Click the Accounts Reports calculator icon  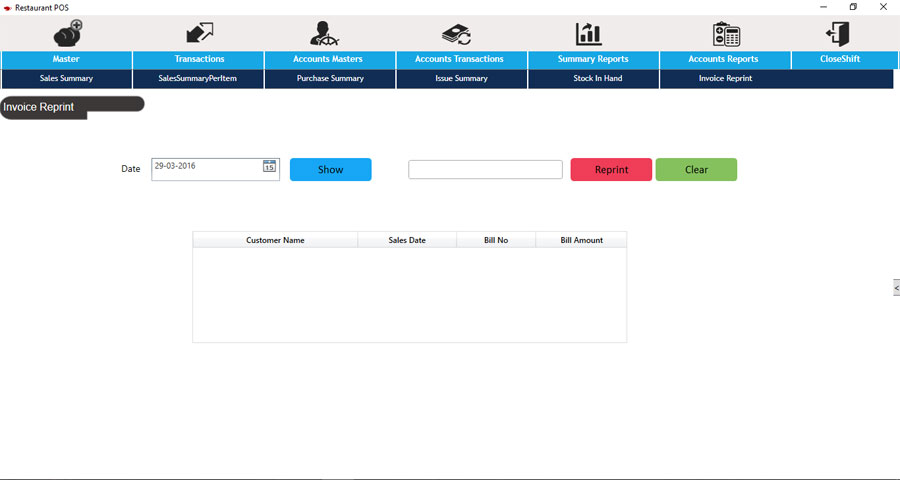(x=725, y=33)
